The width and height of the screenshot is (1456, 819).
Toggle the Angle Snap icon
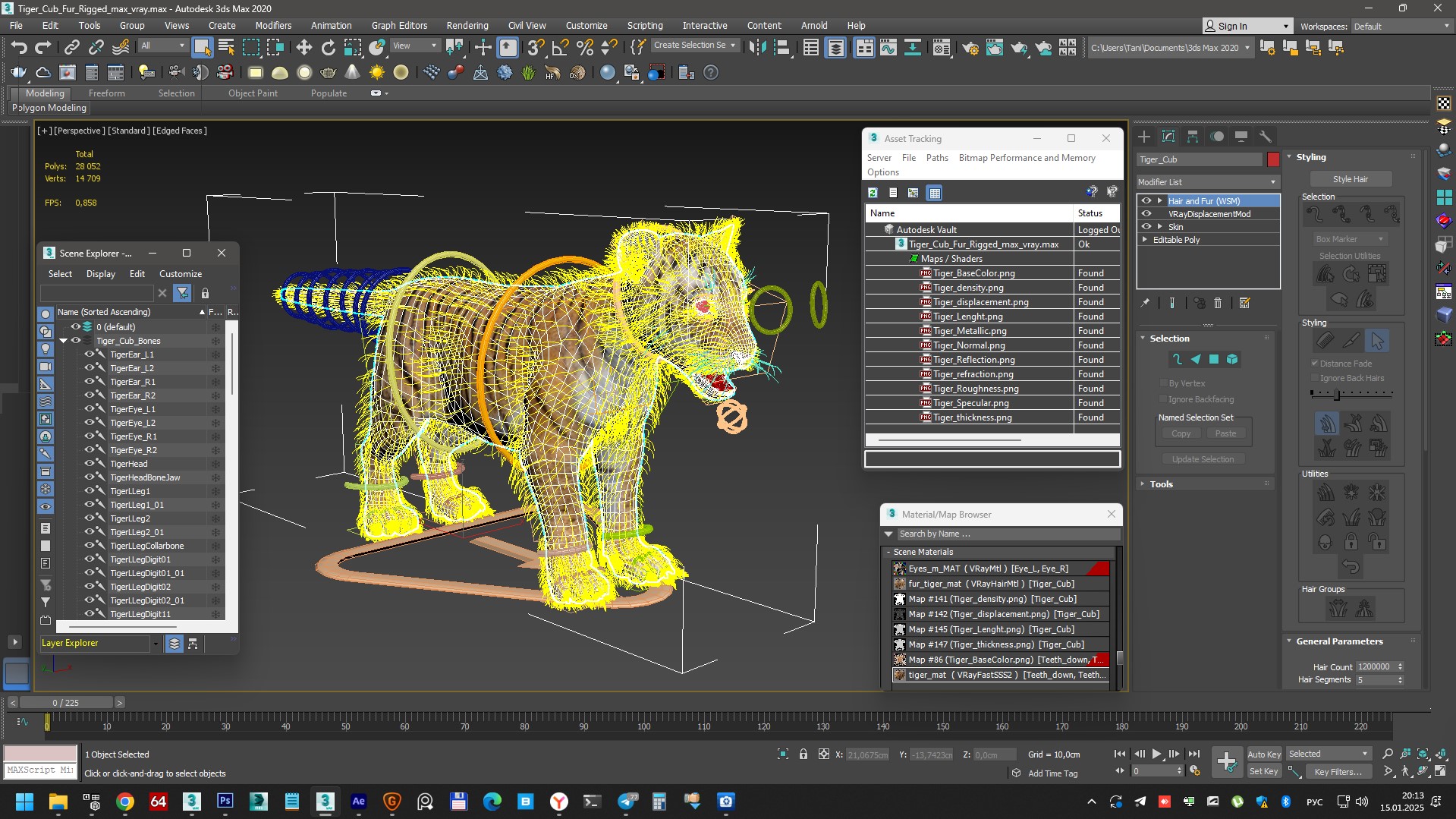click(561, 48)
